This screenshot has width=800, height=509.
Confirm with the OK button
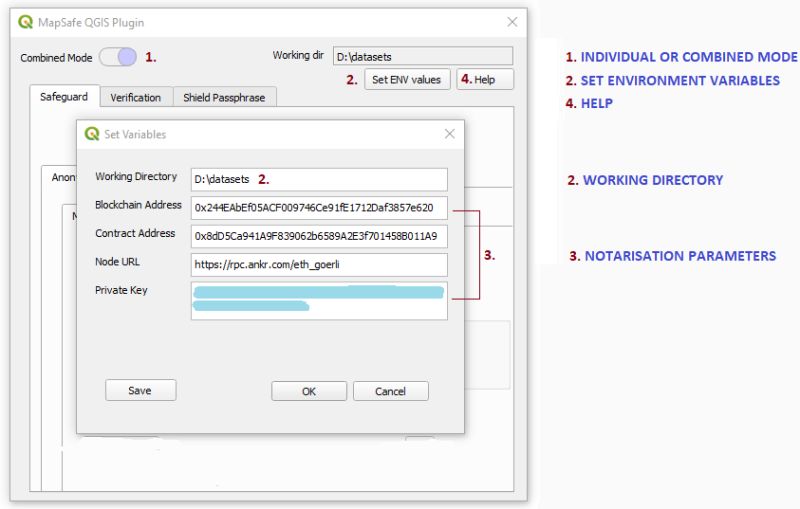pyautogui.click(x=309, y=391)
